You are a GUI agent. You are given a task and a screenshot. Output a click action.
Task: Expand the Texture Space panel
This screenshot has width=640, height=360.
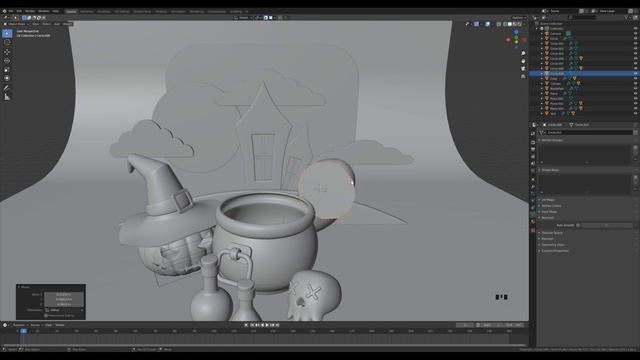[x=551, y=233]
